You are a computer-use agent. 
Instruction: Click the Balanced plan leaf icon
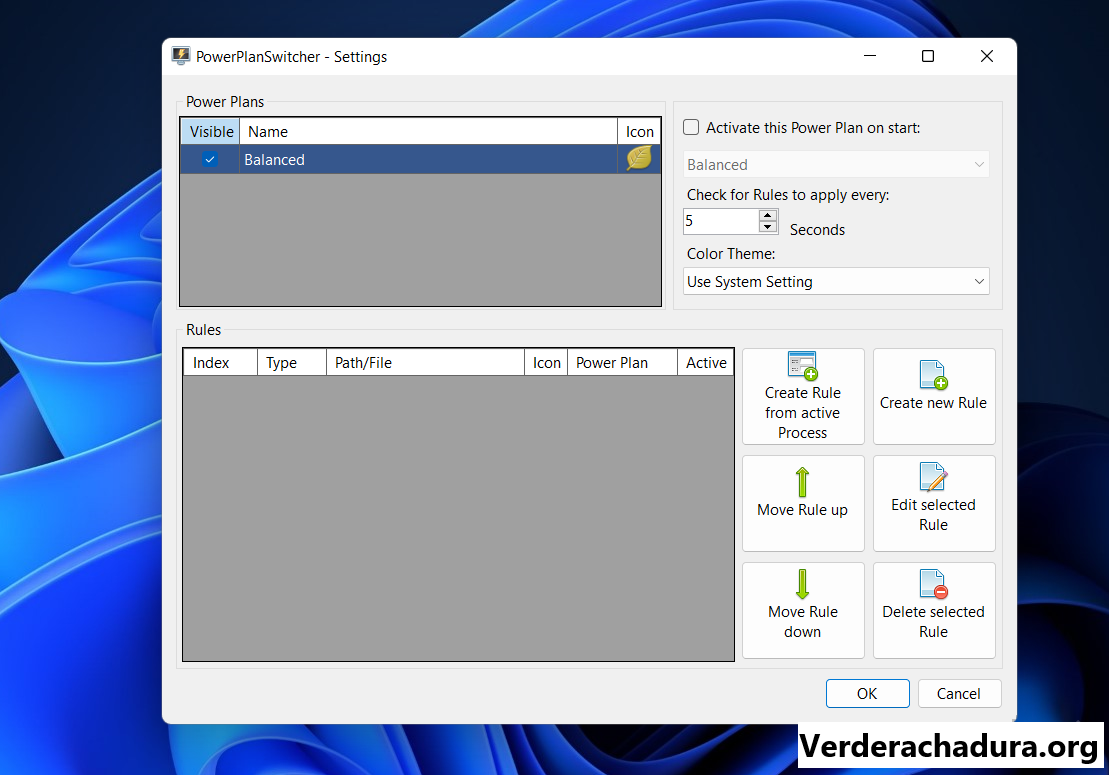point(639,158)
